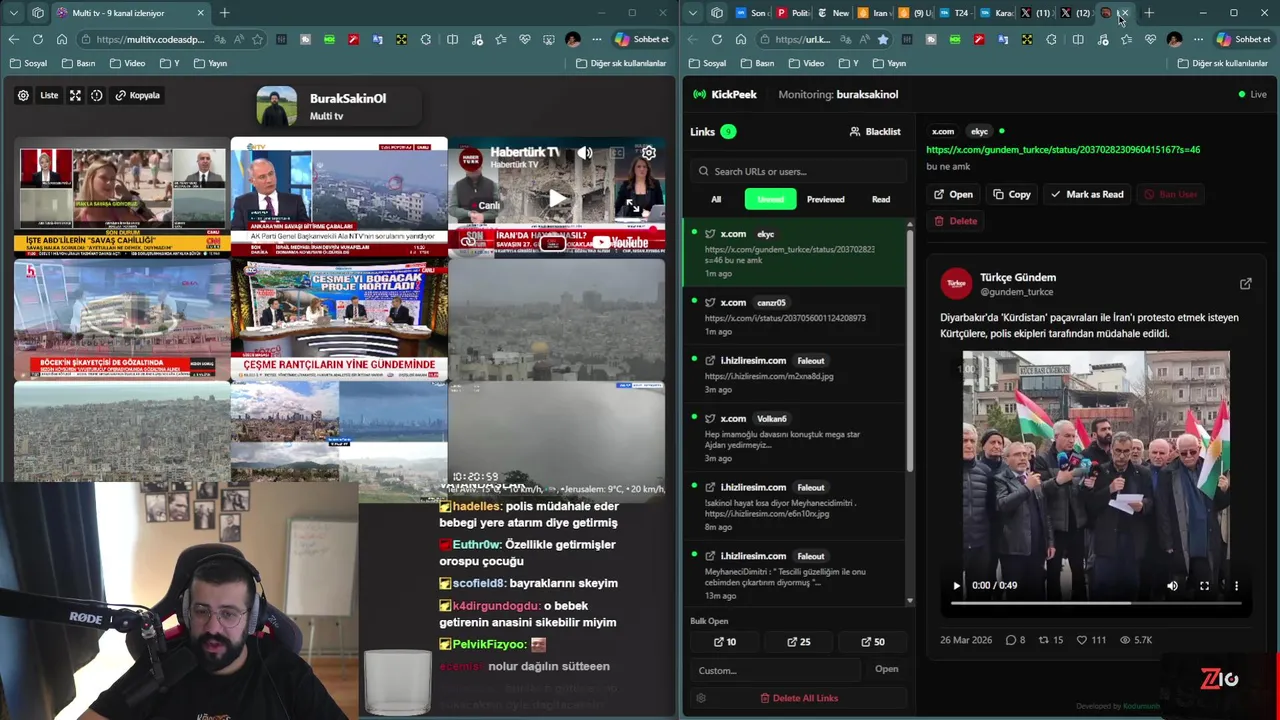This screenshot has height=720, width=1280.
Task: Expand the tab search chevron in left browser
Action: click(x=13, y=13)
